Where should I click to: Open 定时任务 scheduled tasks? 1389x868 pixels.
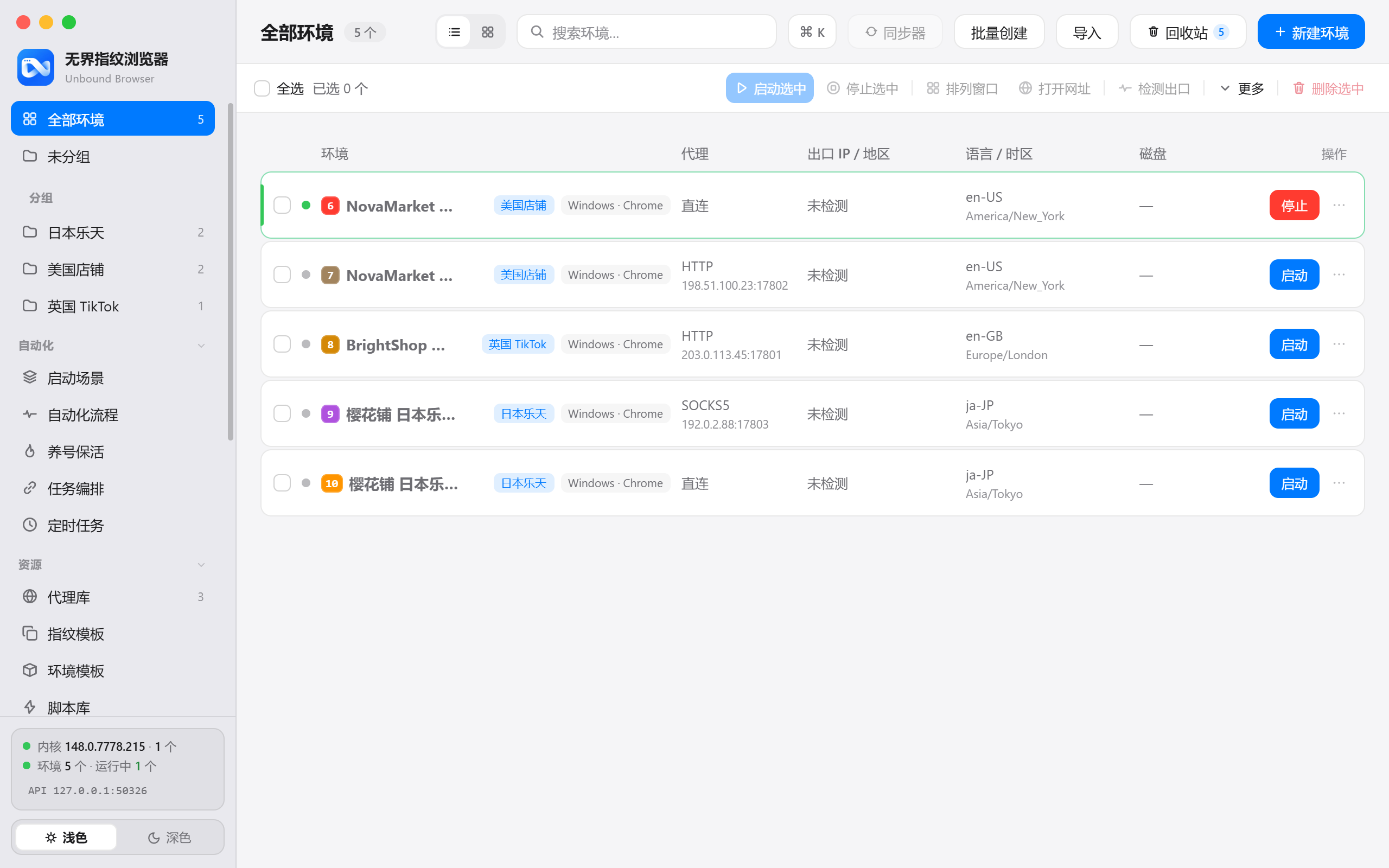coord(112,525)
